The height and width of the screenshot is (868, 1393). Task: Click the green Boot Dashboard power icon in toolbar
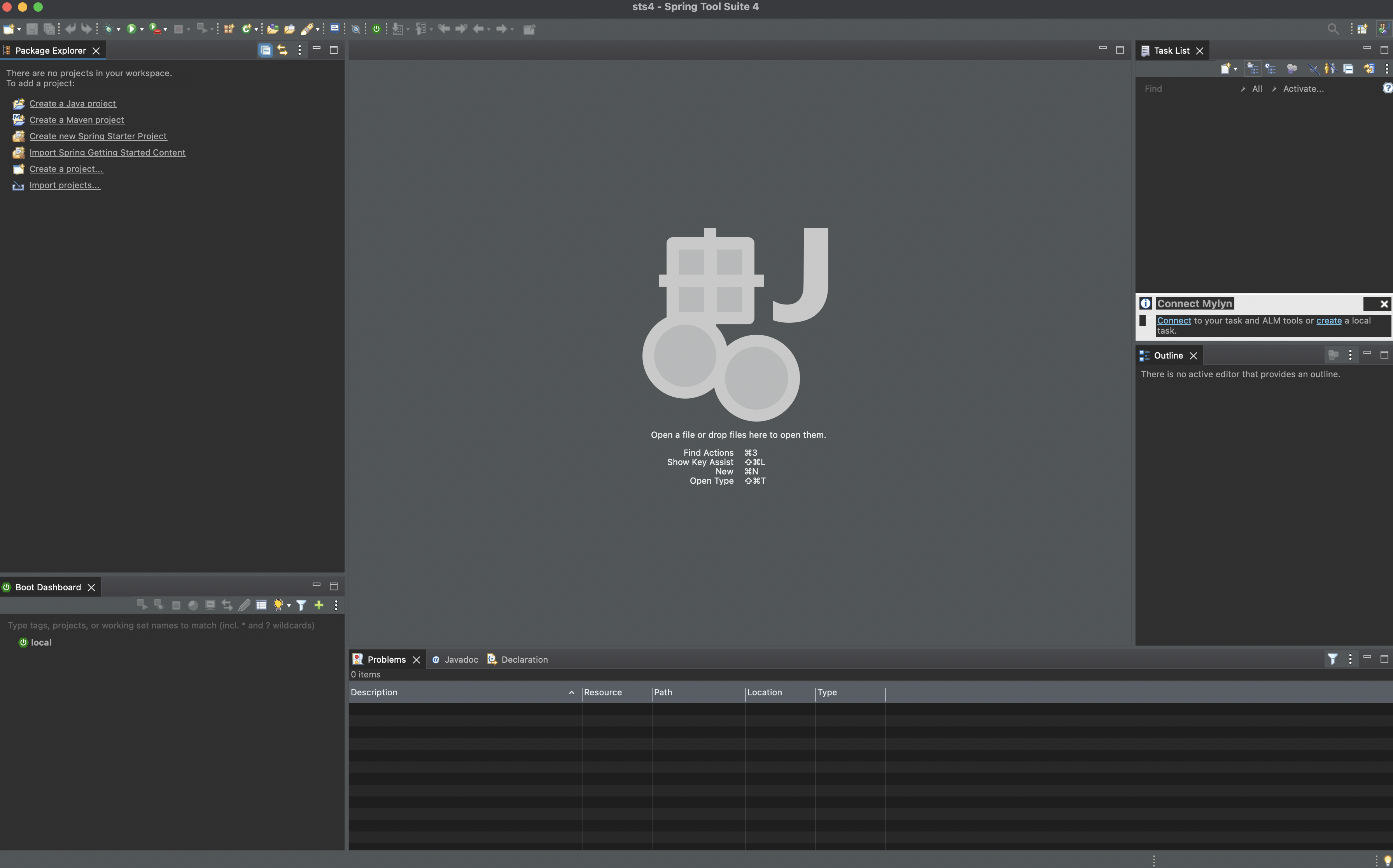click(376, 29)
